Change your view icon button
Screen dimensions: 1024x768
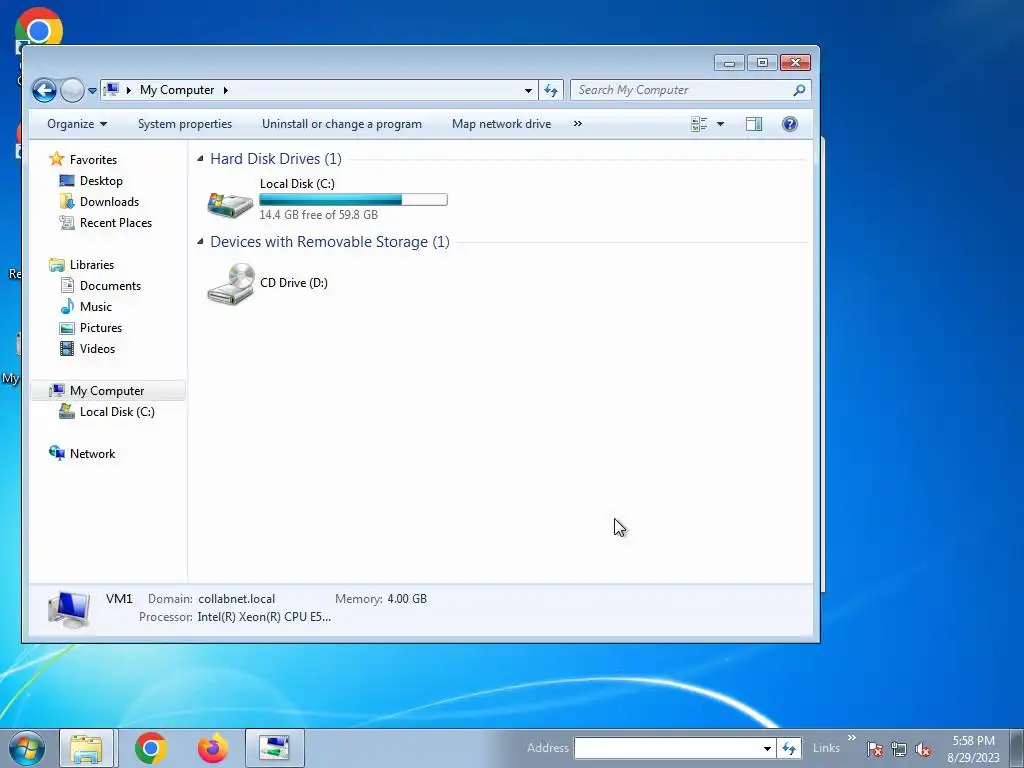point(699,124)
